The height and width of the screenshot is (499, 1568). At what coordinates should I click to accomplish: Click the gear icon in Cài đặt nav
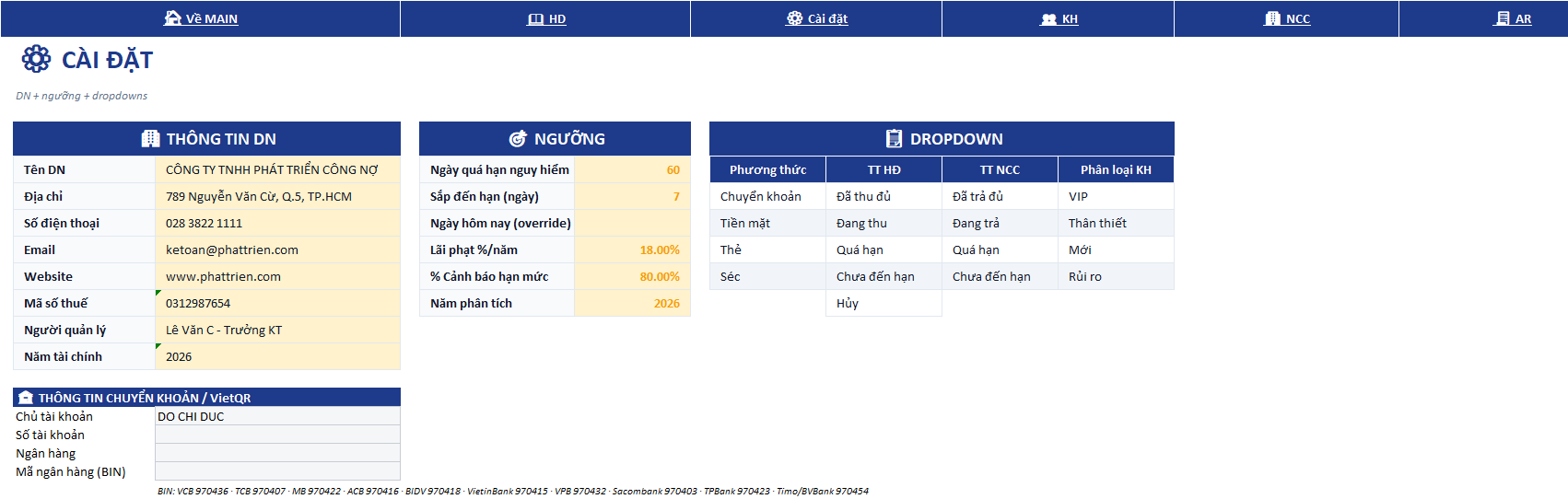click(794, 18)
